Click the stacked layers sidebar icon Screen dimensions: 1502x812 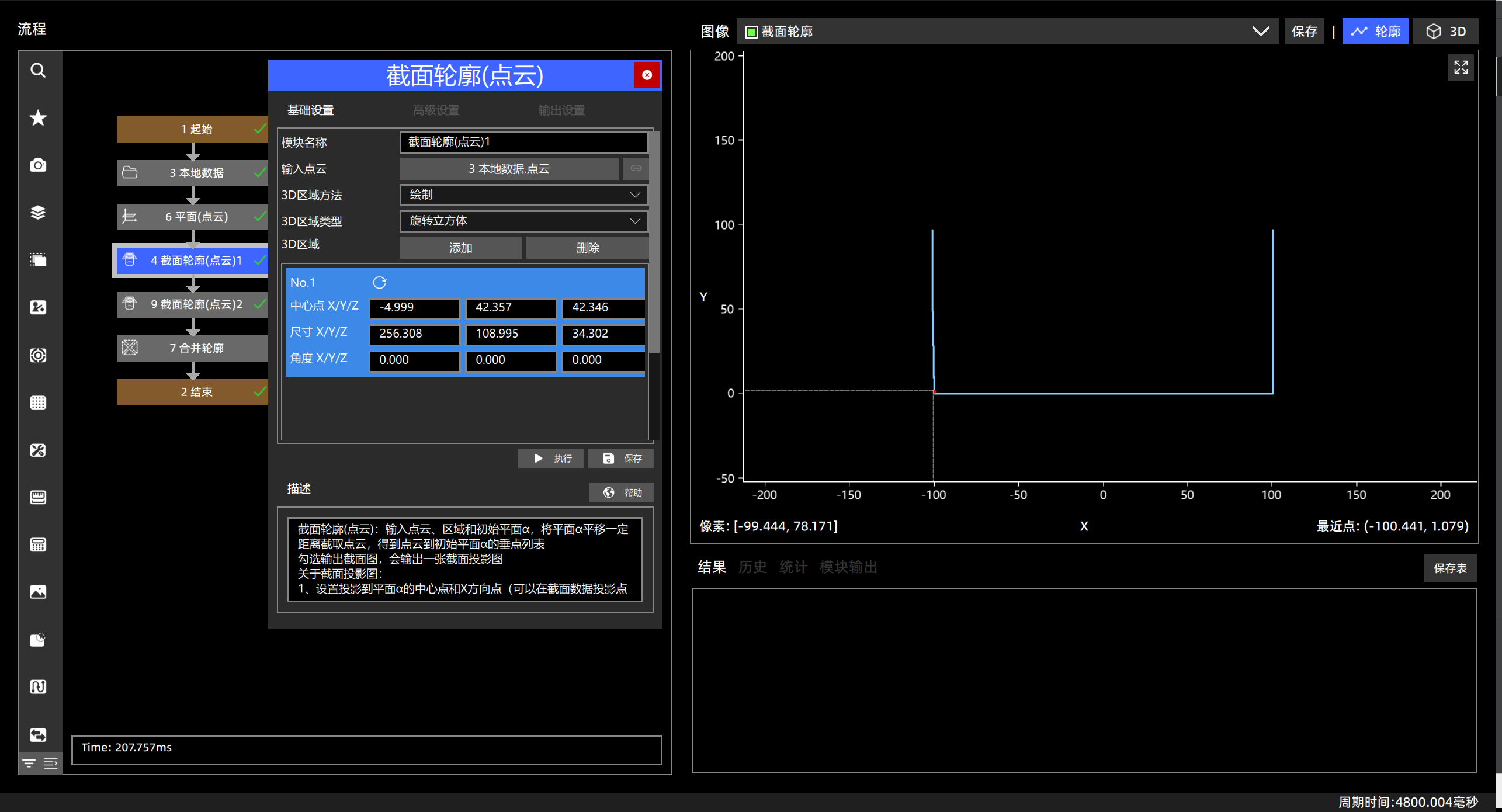click(38, 213)
